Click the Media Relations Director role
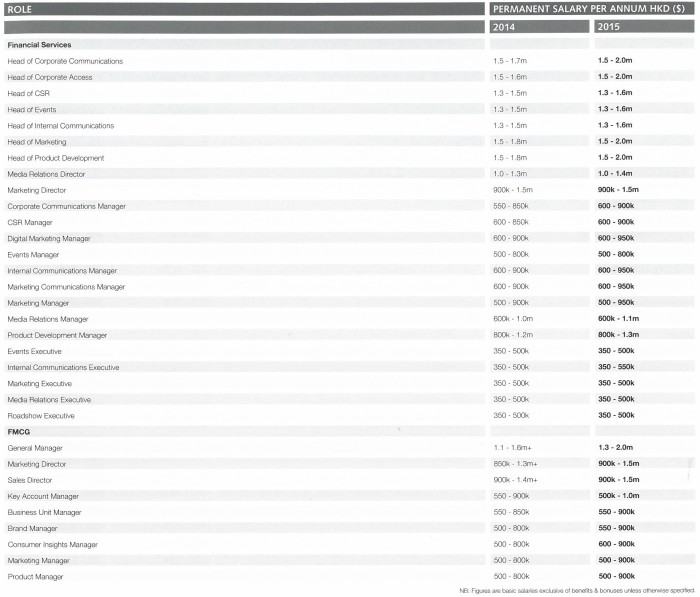This screenshot has height=597, width=700. click(x=46, y=174)
